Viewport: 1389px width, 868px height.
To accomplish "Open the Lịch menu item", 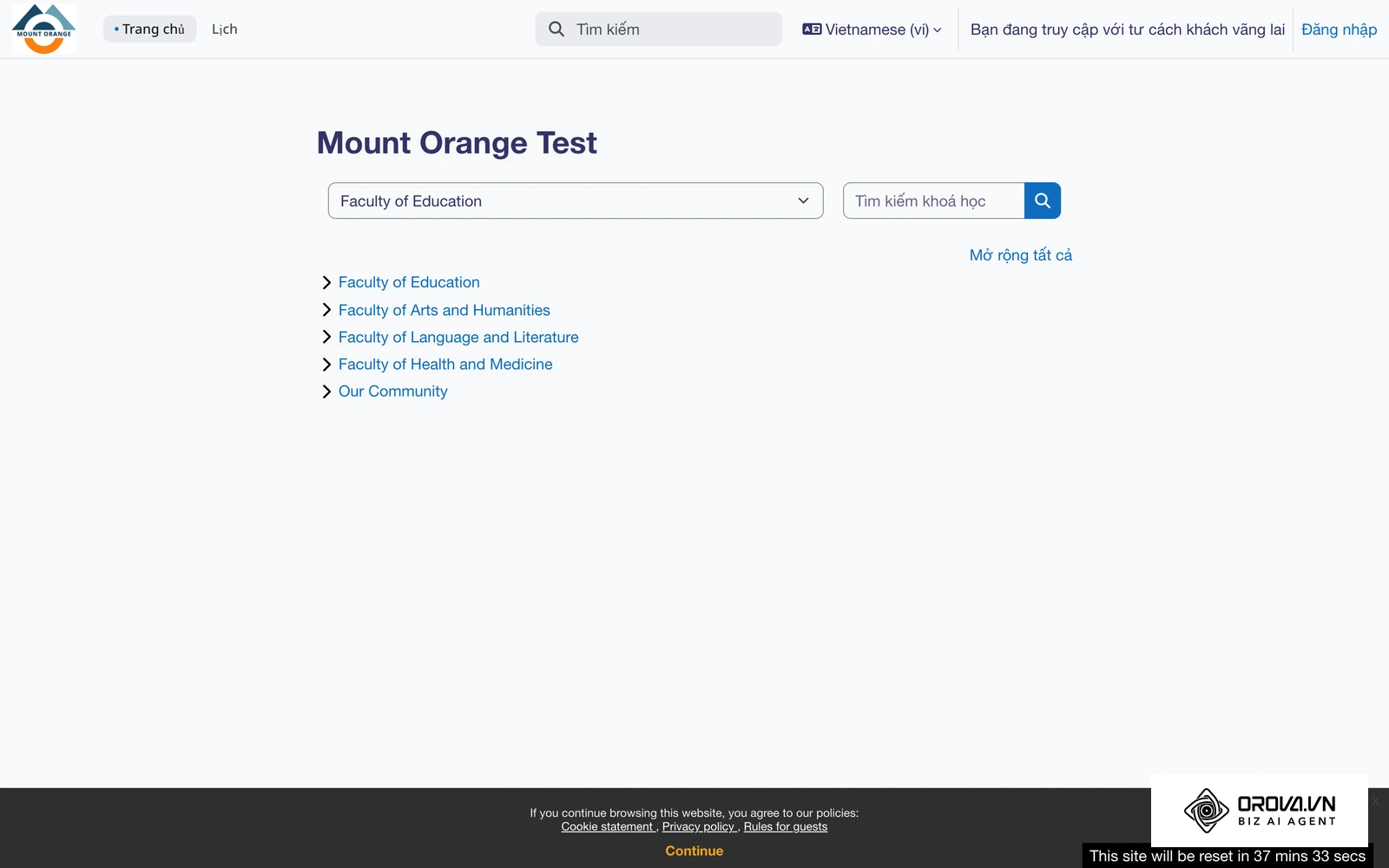I will (x=224, y=30).
